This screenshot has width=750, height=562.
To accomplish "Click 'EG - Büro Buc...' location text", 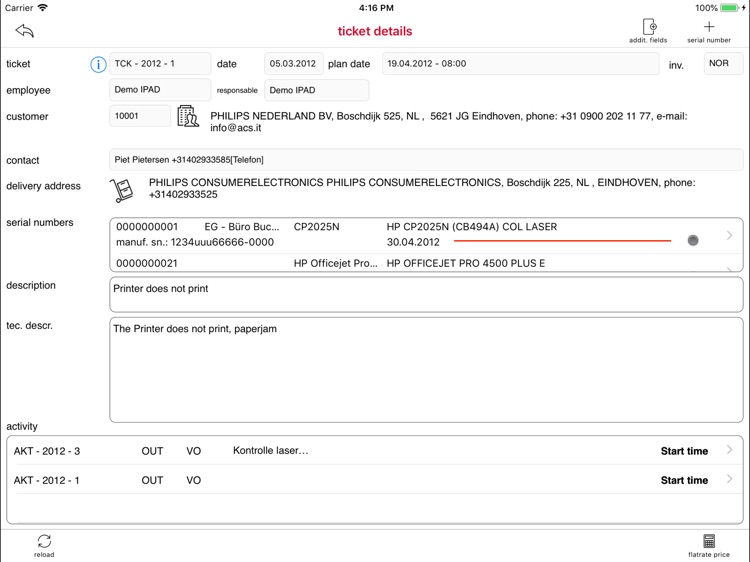I will click(x=242, y=227).
